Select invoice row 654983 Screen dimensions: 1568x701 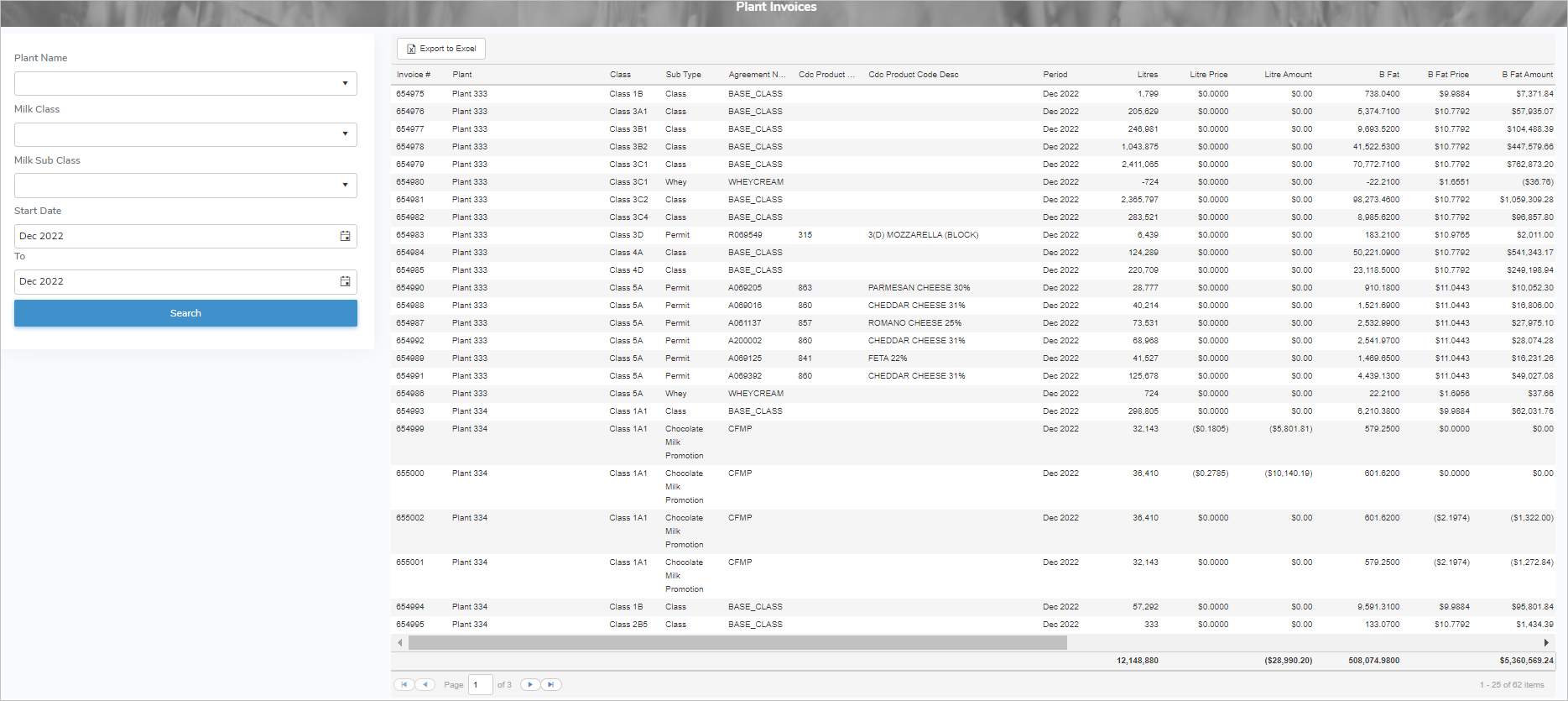(x=410, y=235)
